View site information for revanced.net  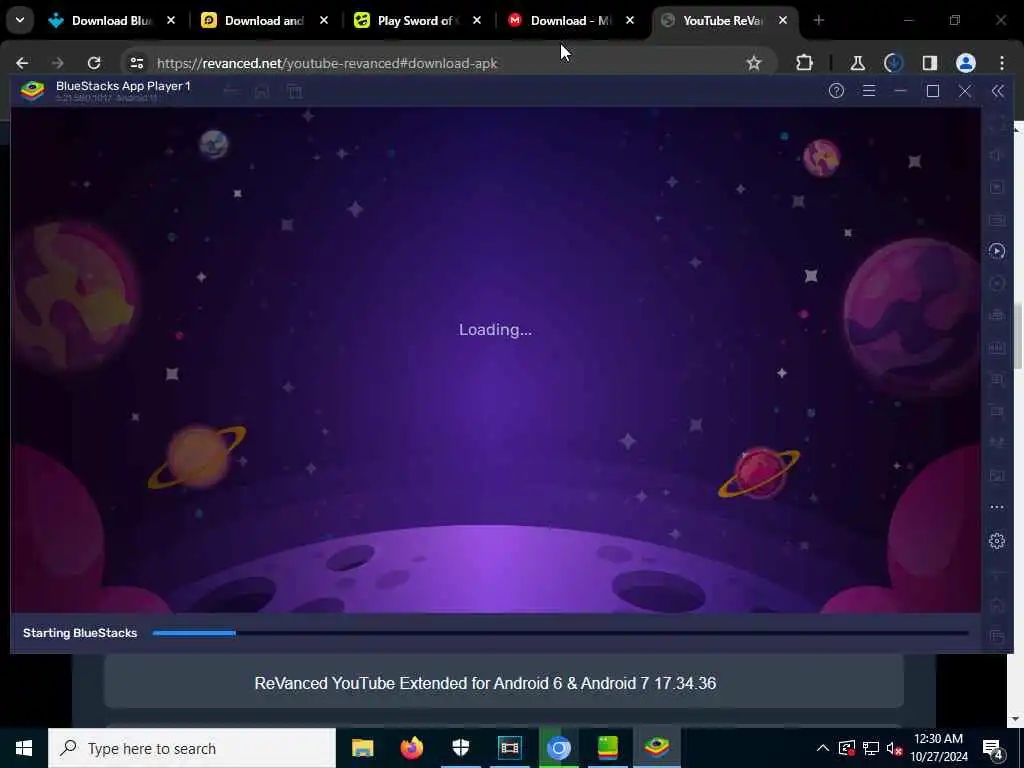[136, 63]
